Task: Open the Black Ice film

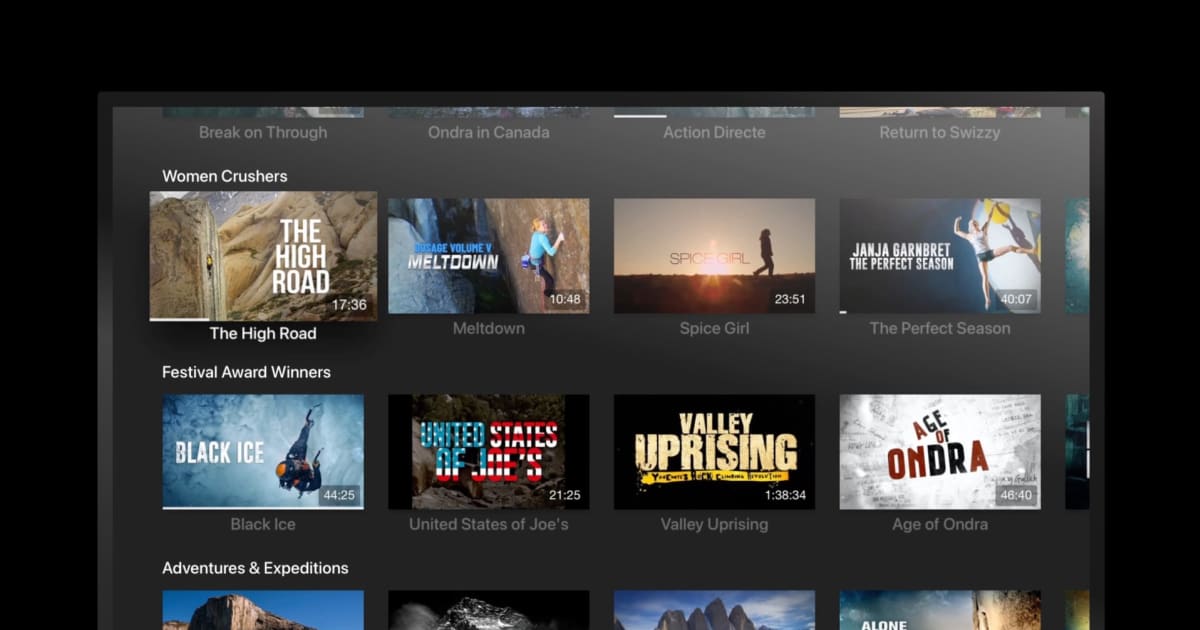Action: [262, 452]
